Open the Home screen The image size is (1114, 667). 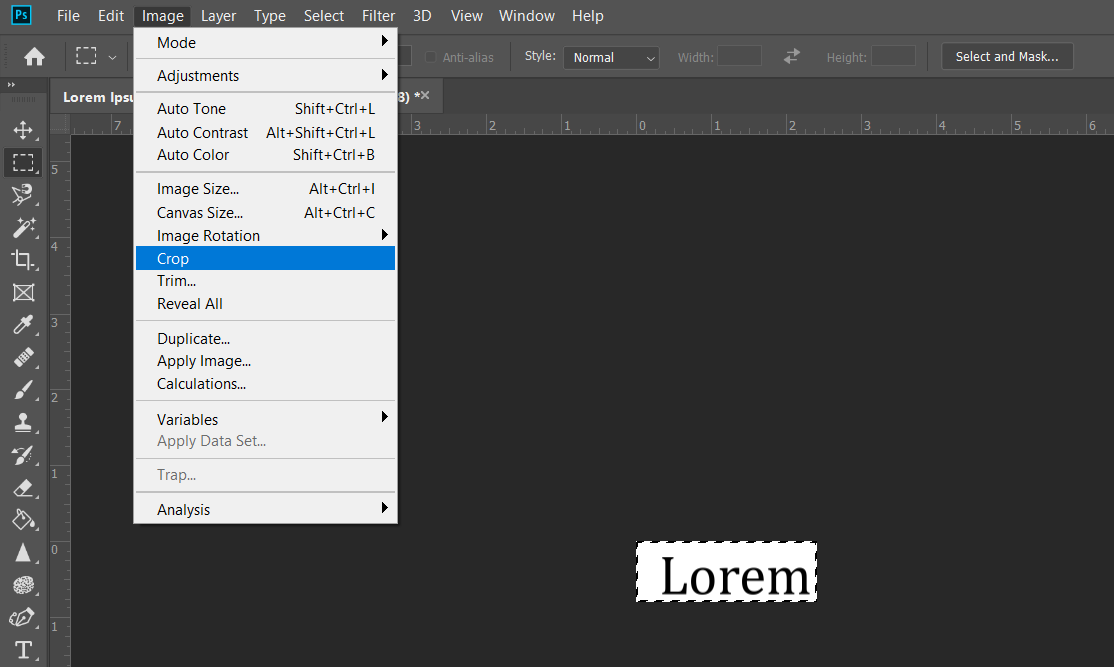point(35,56)
